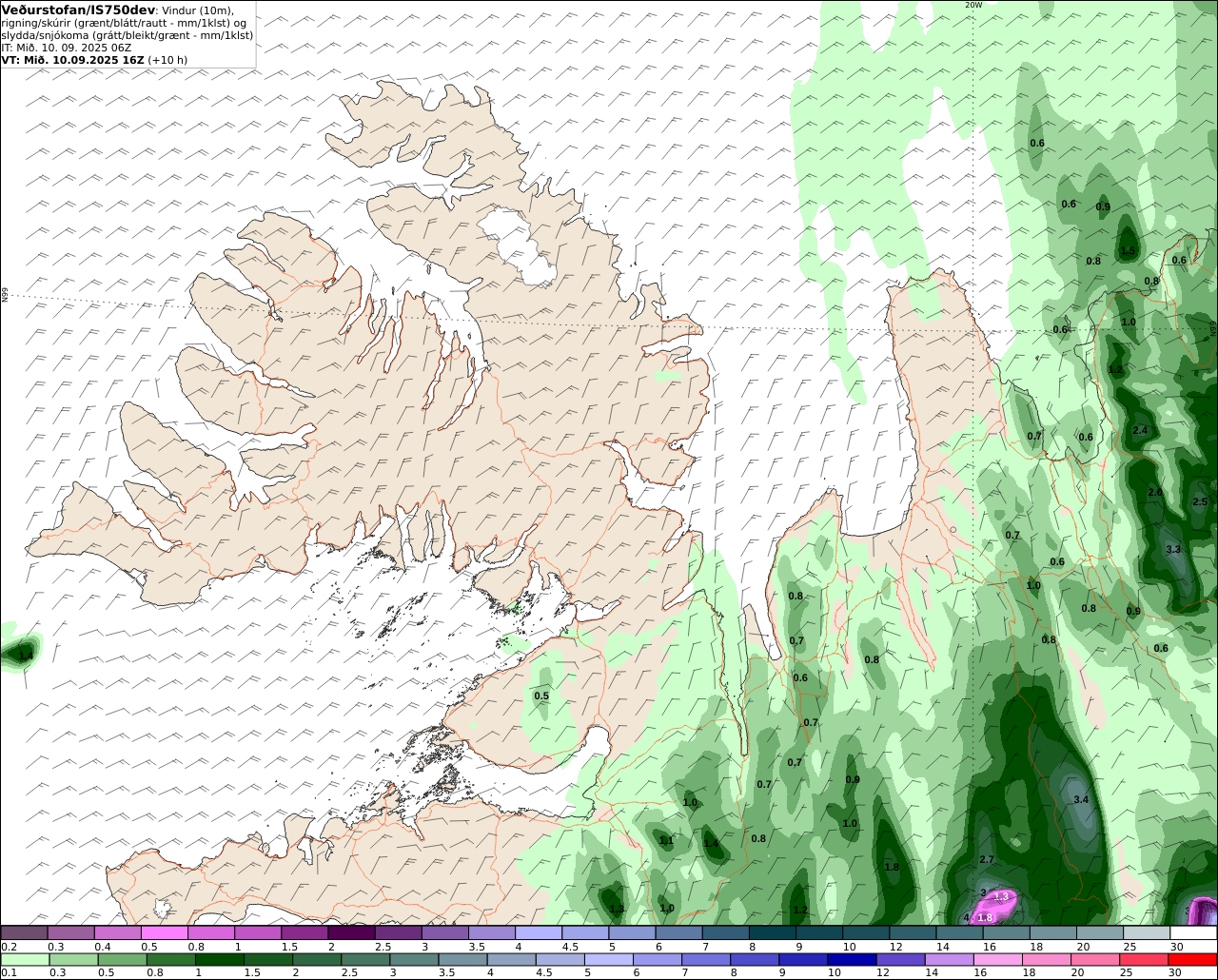Click the 2.4 precipitation value on the map

(1141, 430)
